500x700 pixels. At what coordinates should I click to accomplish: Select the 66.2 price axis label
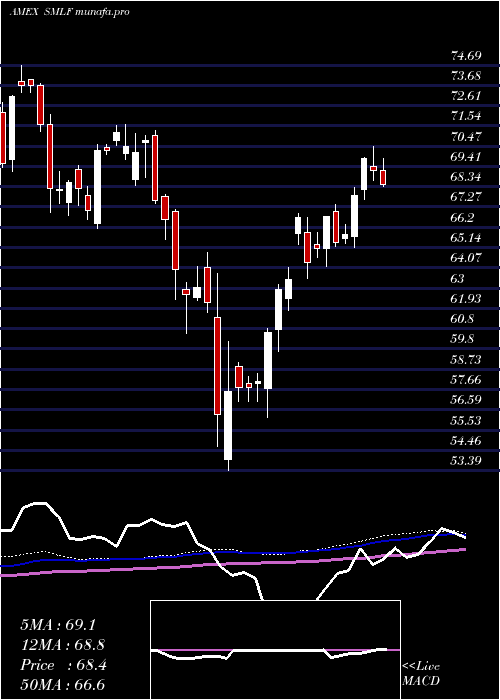463,217
